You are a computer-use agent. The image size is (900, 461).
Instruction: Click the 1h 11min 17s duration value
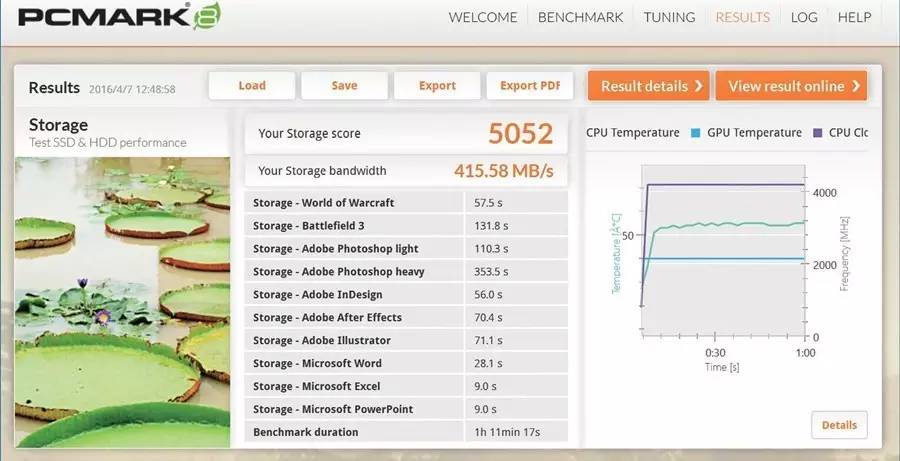[x=507, y=432]
